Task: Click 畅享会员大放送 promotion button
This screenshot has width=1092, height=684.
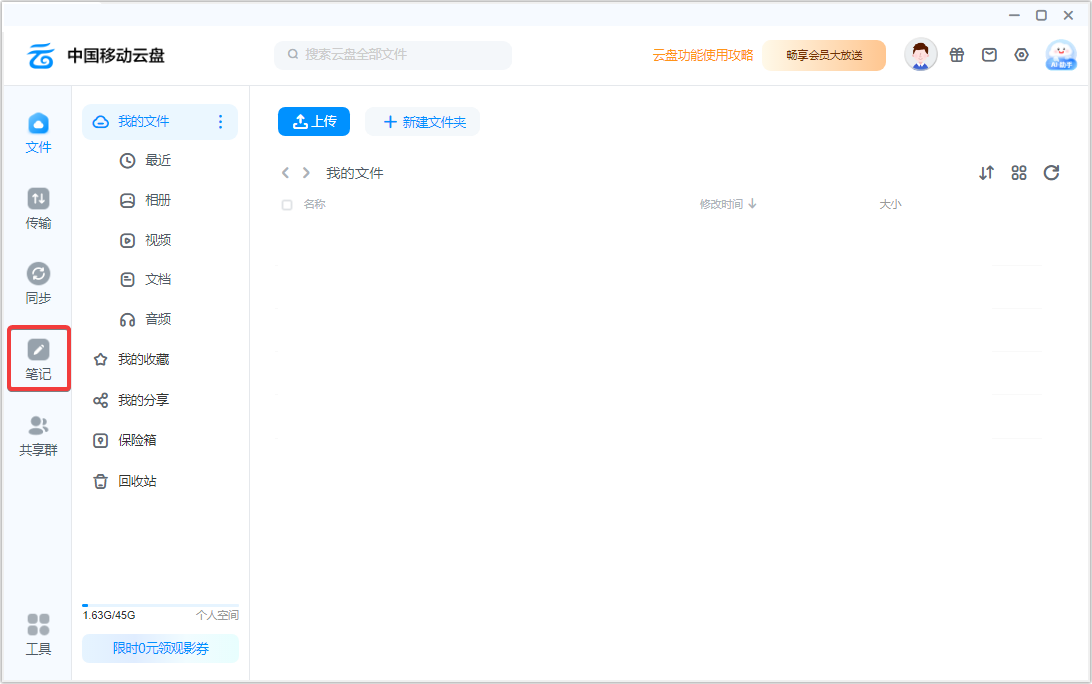Action: [823, 55]
